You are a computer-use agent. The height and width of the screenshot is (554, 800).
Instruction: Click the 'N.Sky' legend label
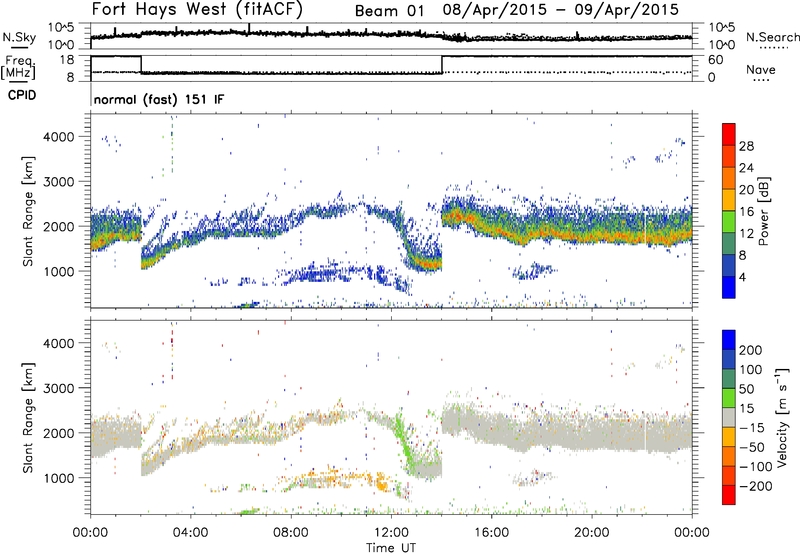(x=19, y=37)
